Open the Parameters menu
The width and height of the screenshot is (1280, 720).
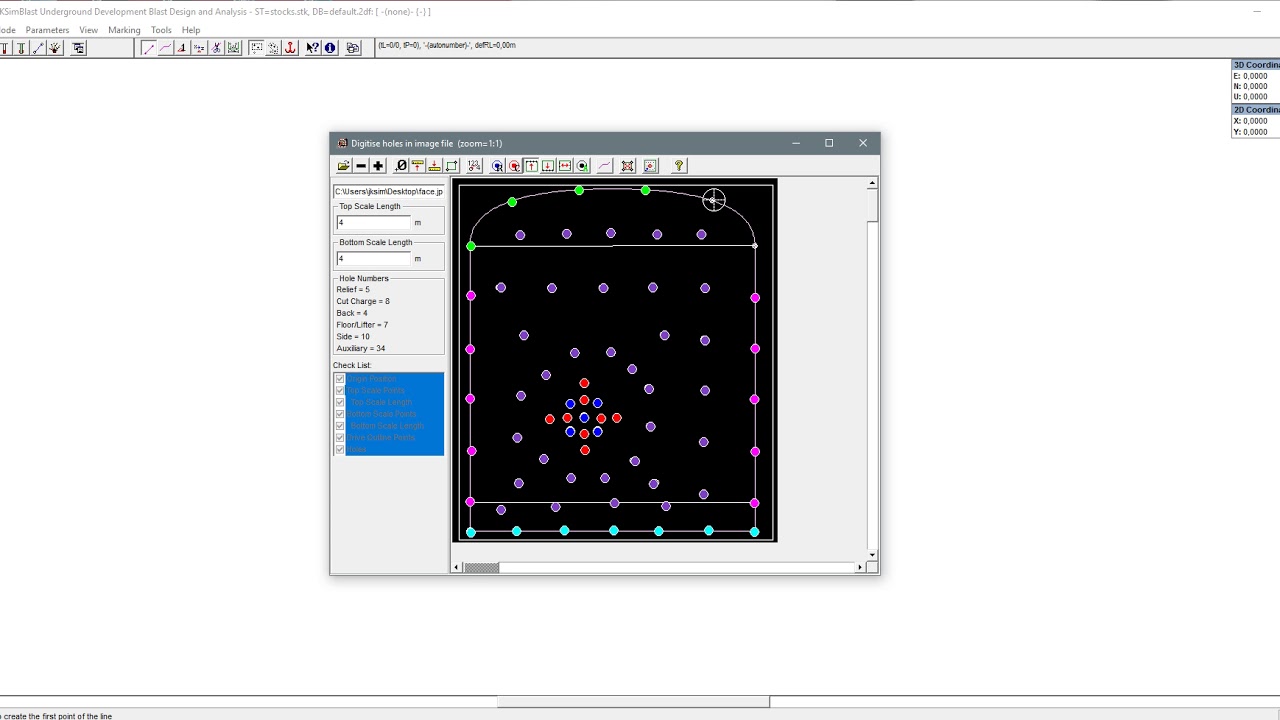[47, 30]
